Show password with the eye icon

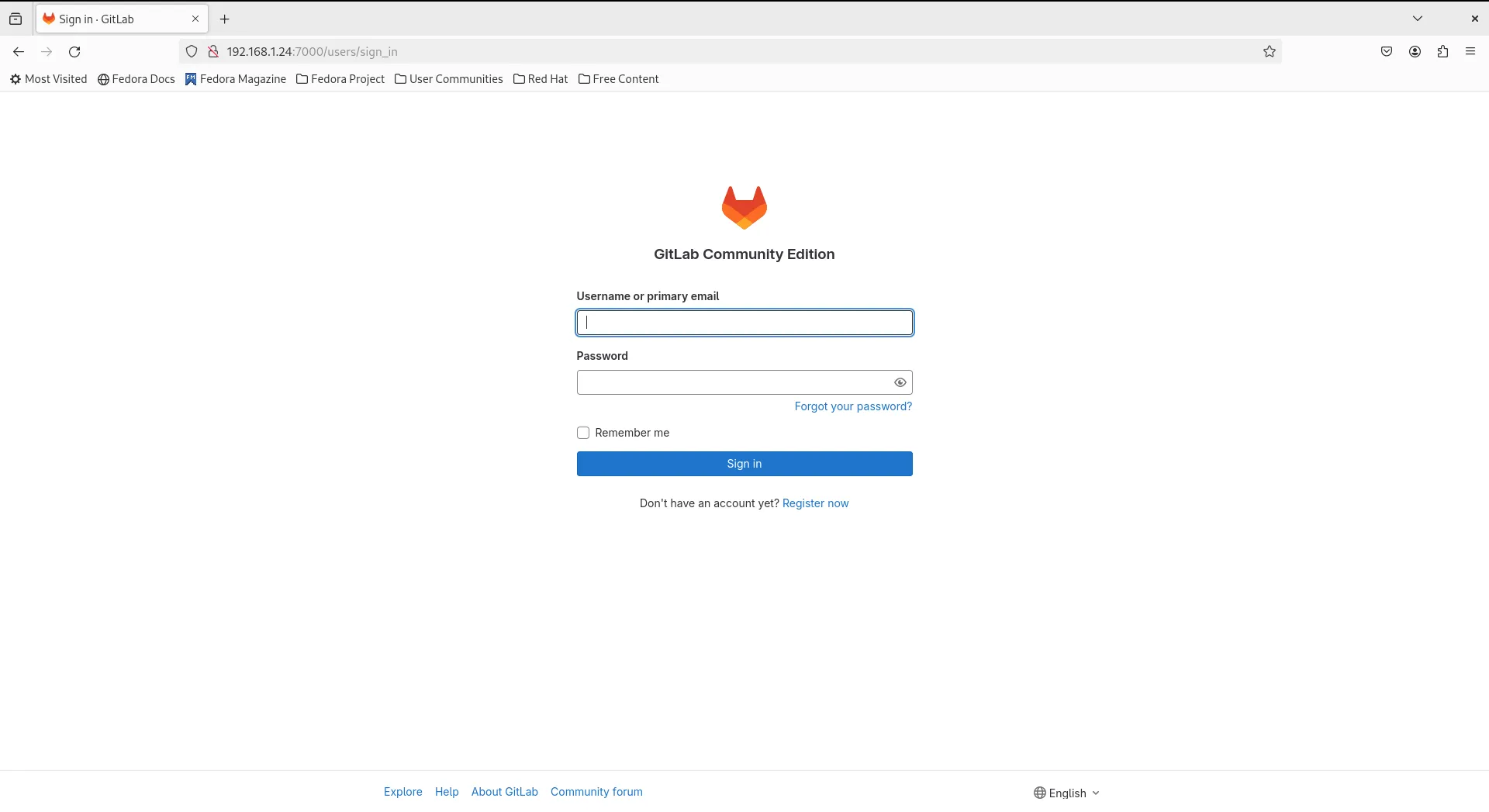pyautogui.click(x=900, y=382)
